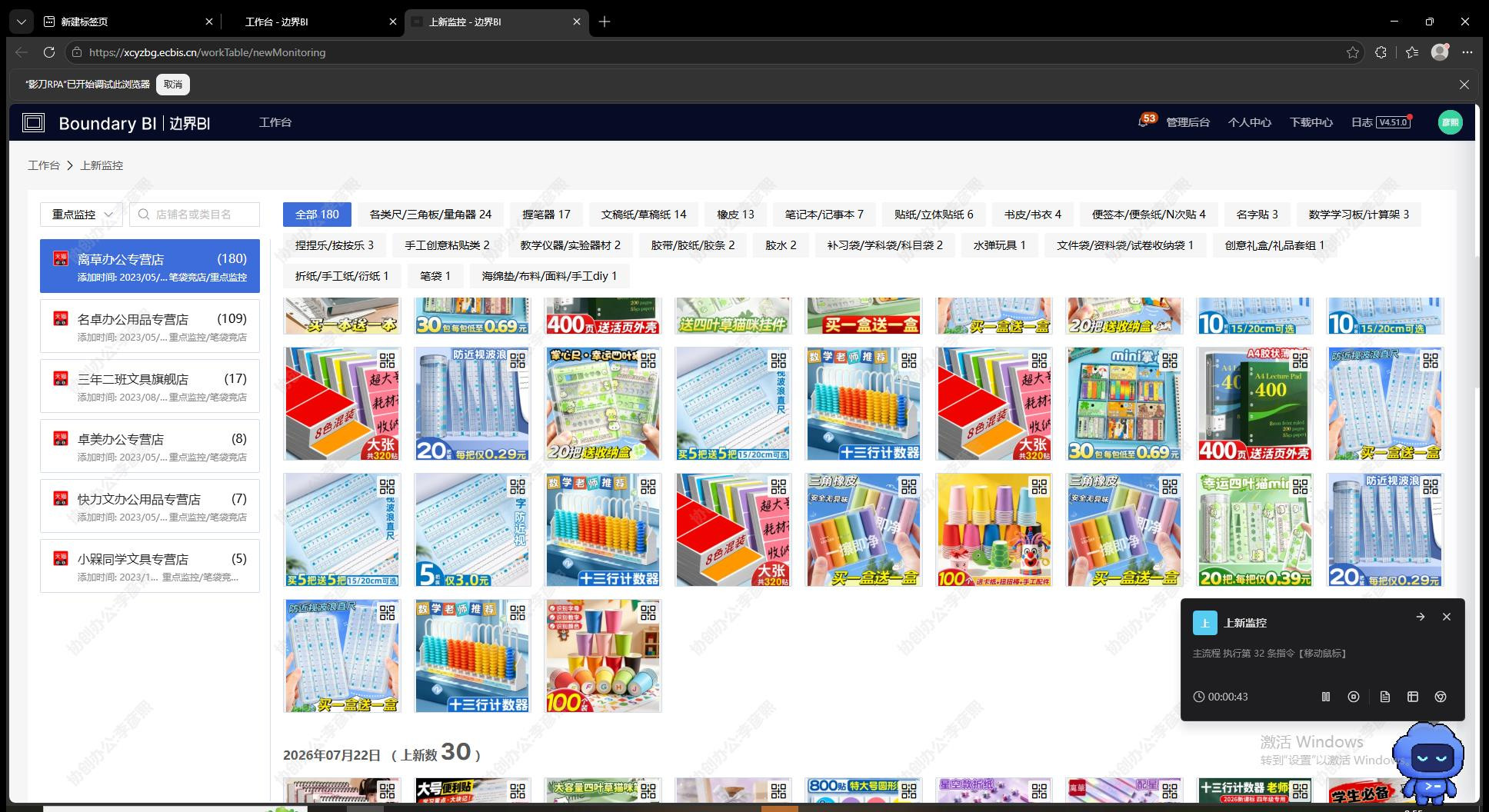Reload the page with the refresh icon
Image resolution: width=1489 pixels, height=812 pixels.
click(x=49, y=52)
